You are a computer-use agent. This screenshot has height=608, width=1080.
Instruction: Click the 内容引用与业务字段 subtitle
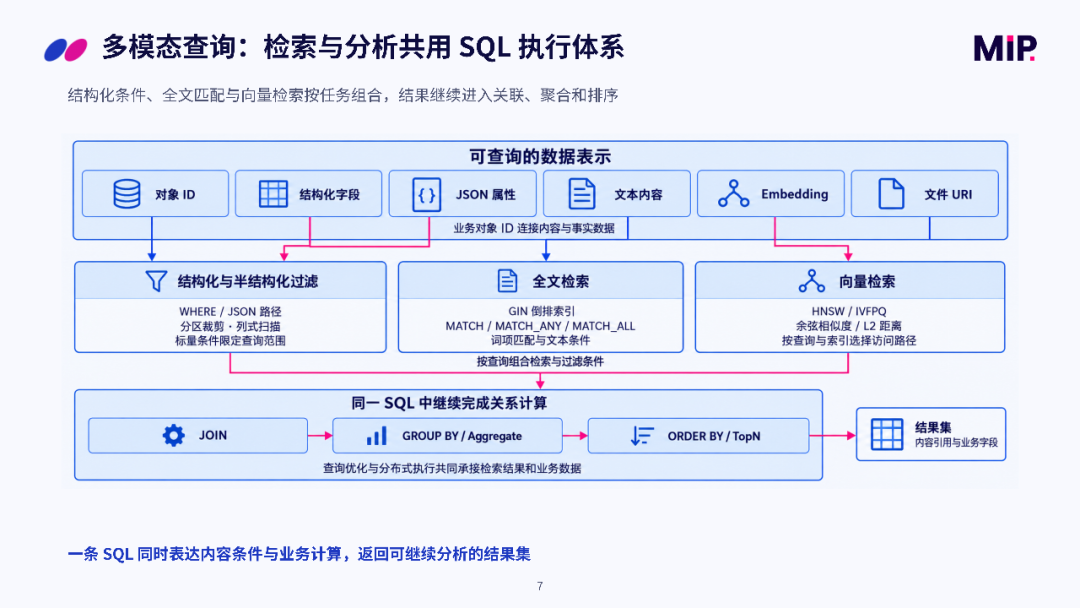[956, 443]
